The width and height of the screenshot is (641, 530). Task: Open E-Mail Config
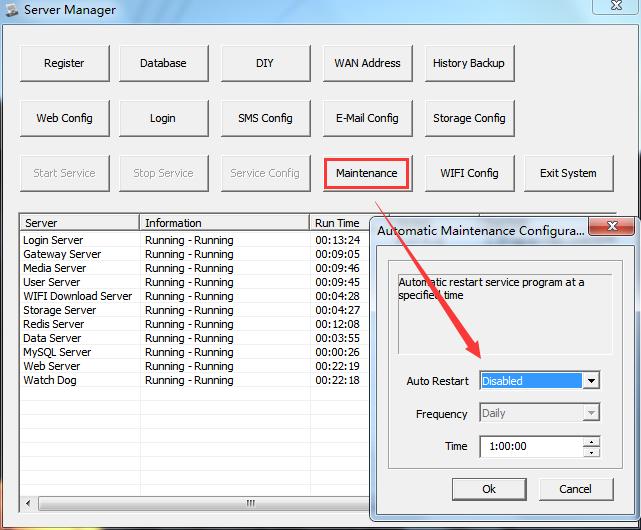[x=368, y=118]
